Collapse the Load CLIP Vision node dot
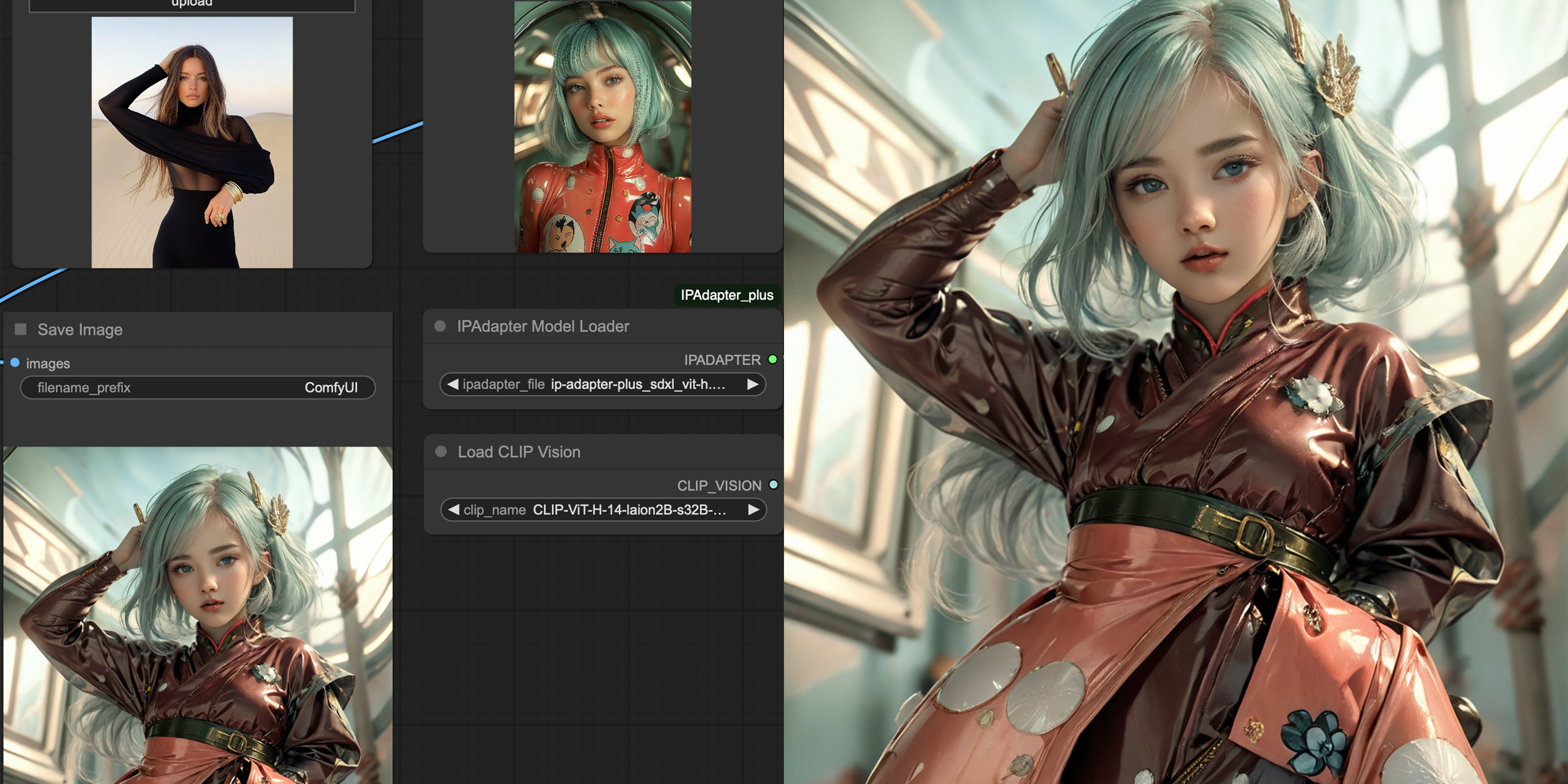This screenshot has height=784, width=1568. [x=441, y=452]
